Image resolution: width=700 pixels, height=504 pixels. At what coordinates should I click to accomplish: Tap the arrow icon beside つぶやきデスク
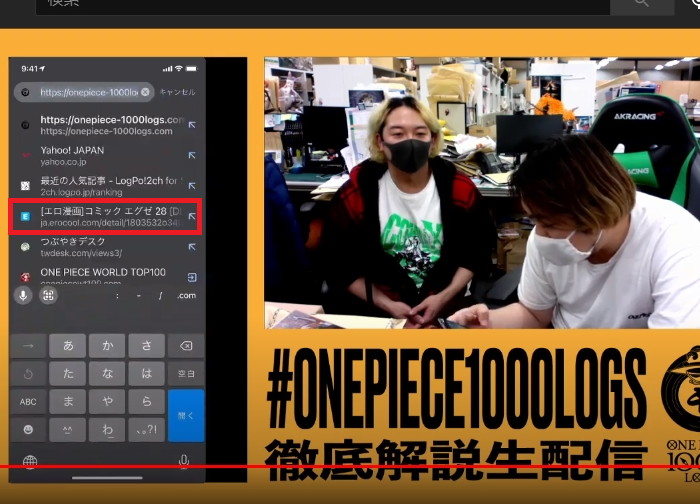click(192, 247)
